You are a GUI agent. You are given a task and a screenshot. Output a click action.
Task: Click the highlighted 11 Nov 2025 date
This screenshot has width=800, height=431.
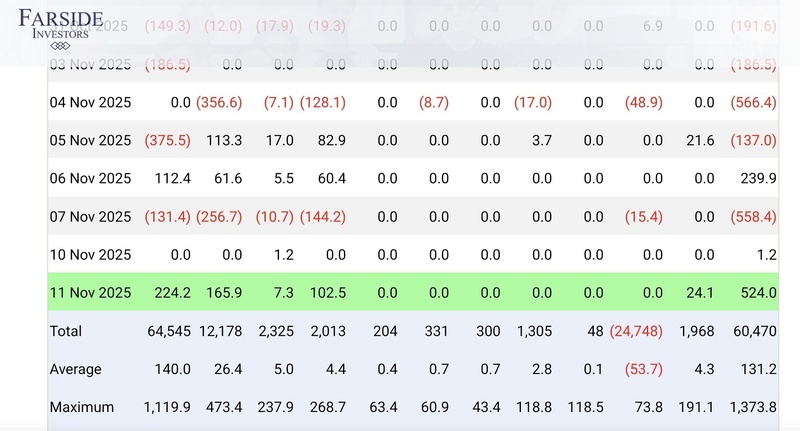coord(90,293)
